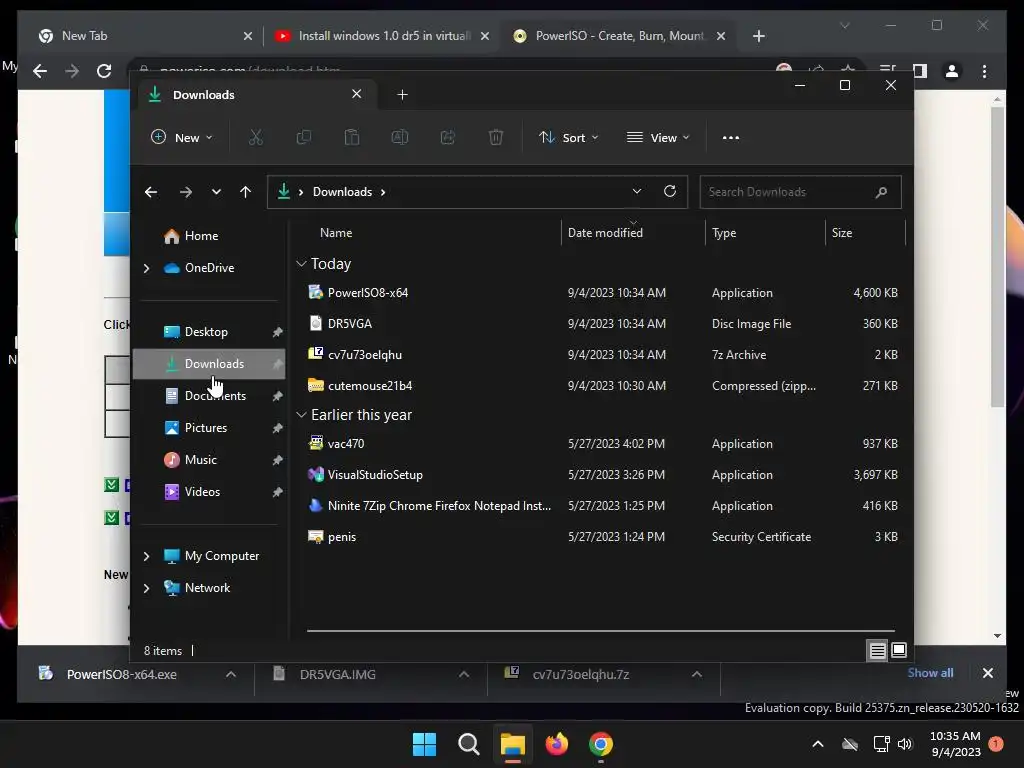The width and height of the screenshot is (1024, 768).
Task: Go forward in File Explorer
Action: 185,192
